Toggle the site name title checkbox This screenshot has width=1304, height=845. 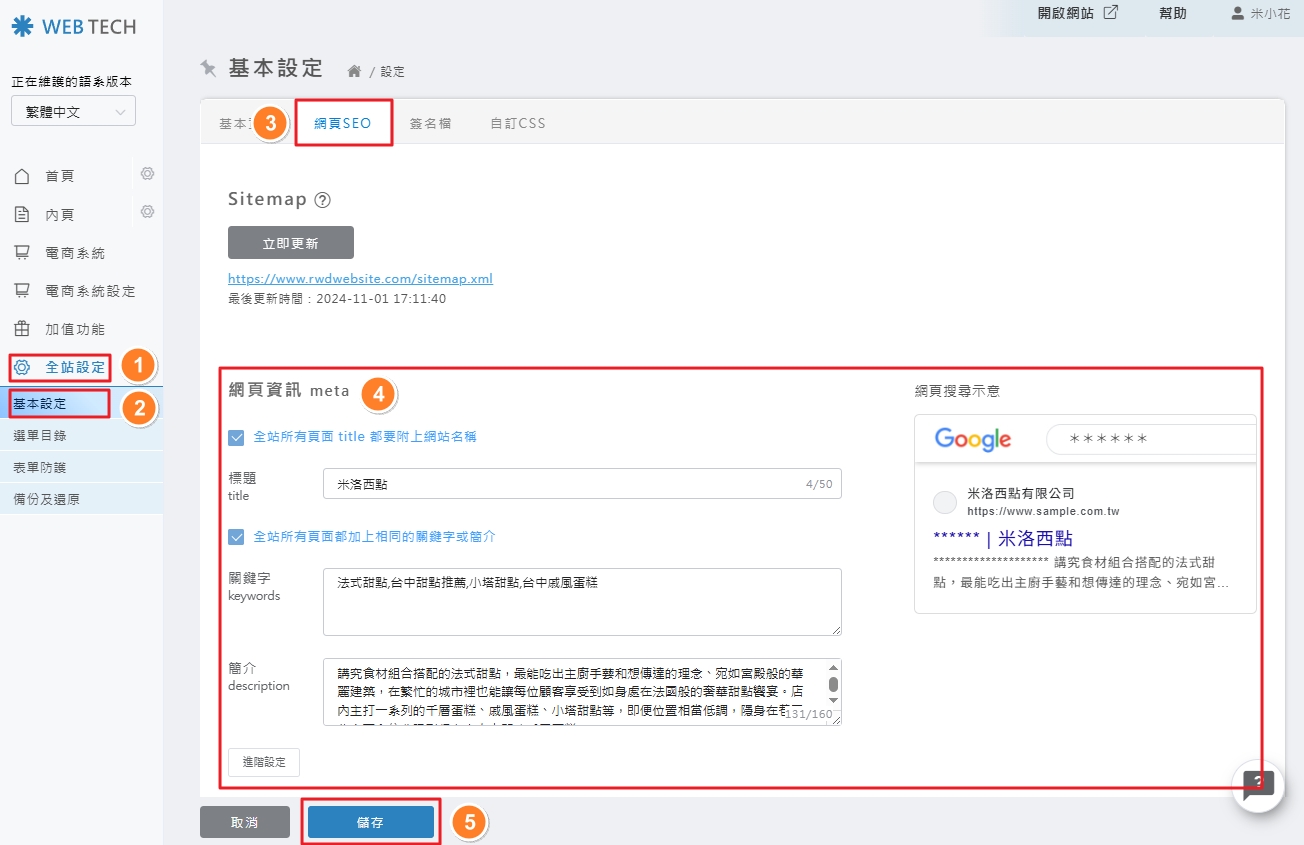236,437
